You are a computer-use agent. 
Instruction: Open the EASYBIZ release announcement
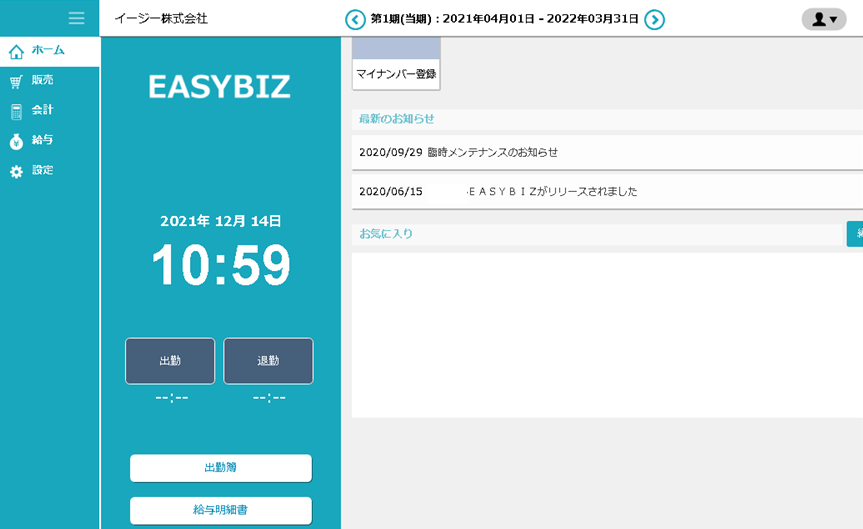552,191
